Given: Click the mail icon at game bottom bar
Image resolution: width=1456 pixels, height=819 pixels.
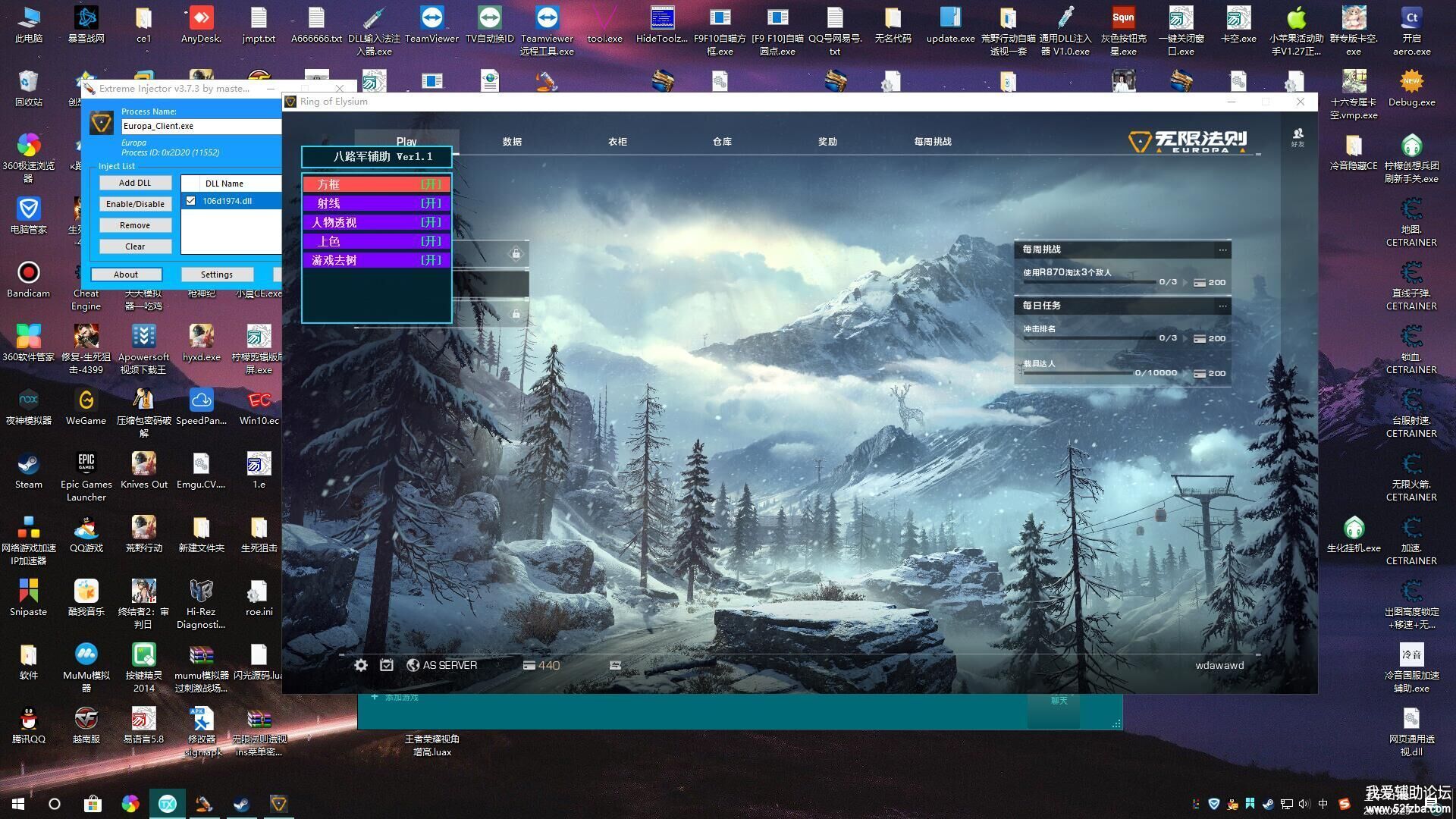Looking at the screenshot, I should tap(615, 665).
